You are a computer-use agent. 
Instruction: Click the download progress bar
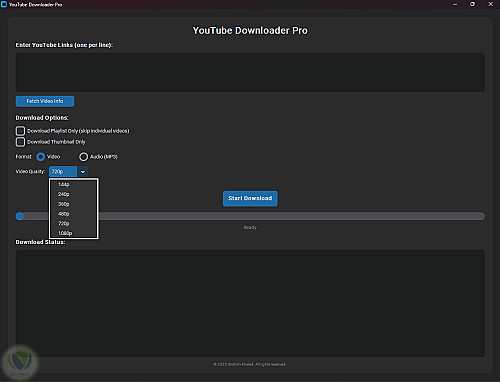pyautogui.click(x=250, y=216)
